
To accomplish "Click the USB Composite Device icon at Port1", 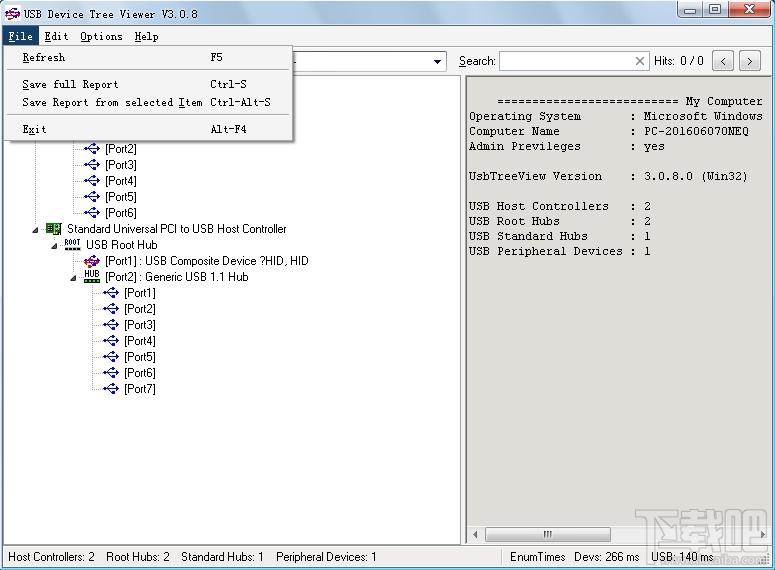I will pos(92,261).
